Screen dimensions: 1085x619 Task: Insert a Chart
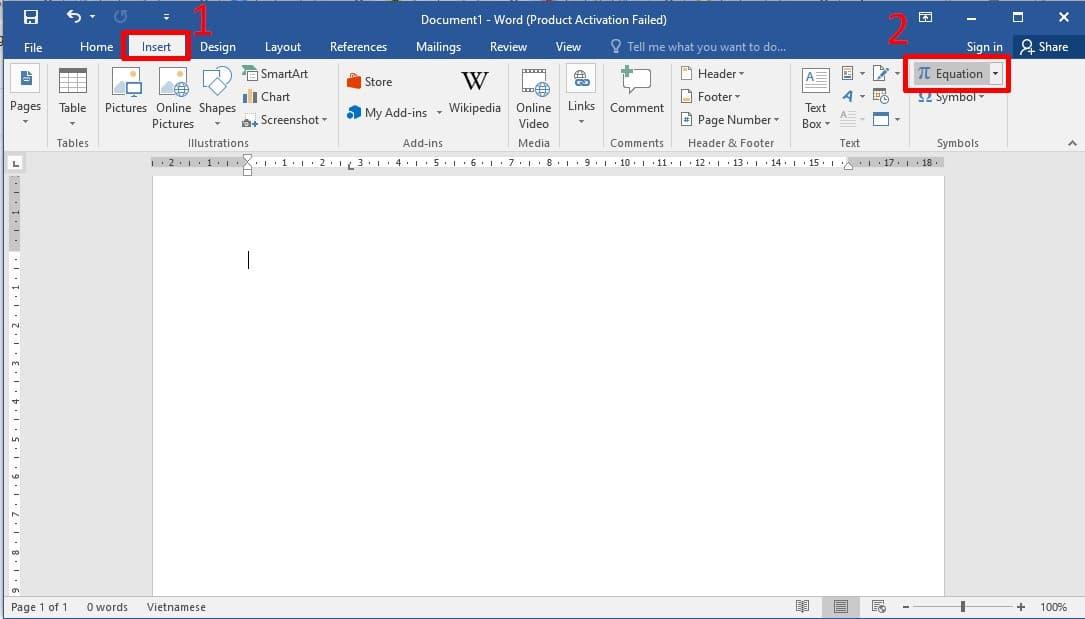[x=267, y=96]
